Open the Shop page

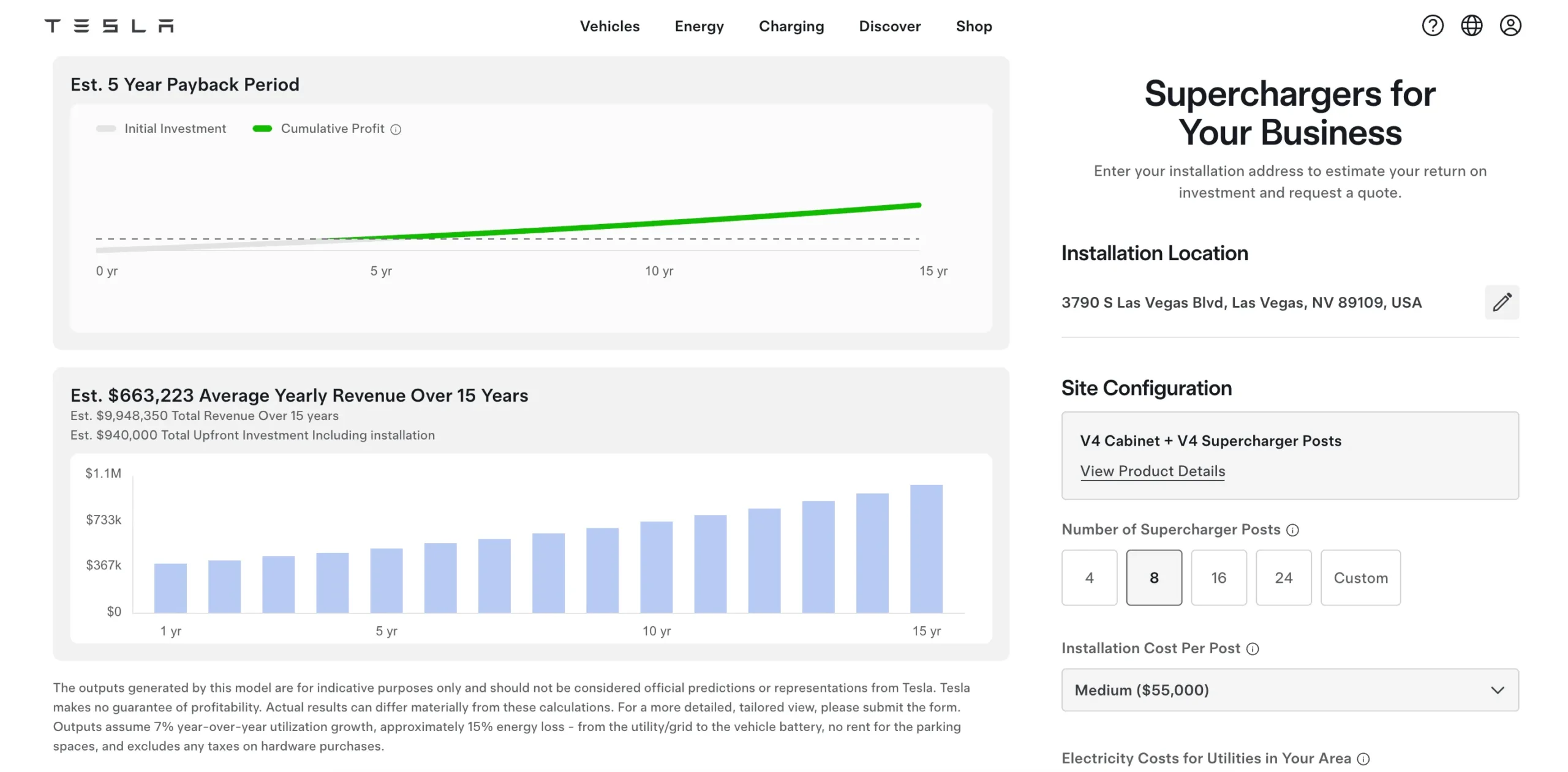pyautogui.click(x=973, y=26)
